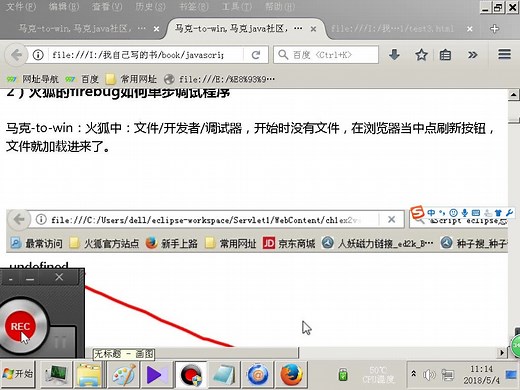Screen dimensions: 520x390
Task: Open the Downloads arrow button
Action: pyautogui.click(x=394, y=55)
